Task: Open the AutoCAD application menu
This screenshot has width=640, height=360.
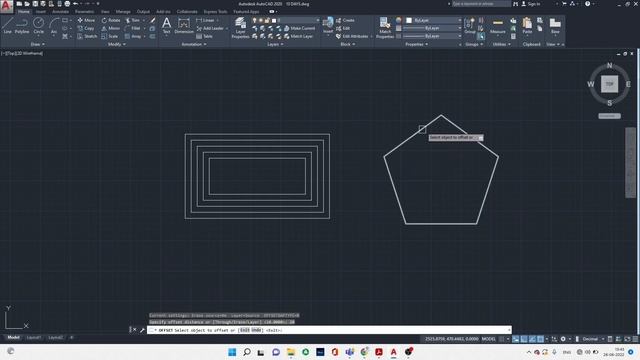Action: point(6,7)
